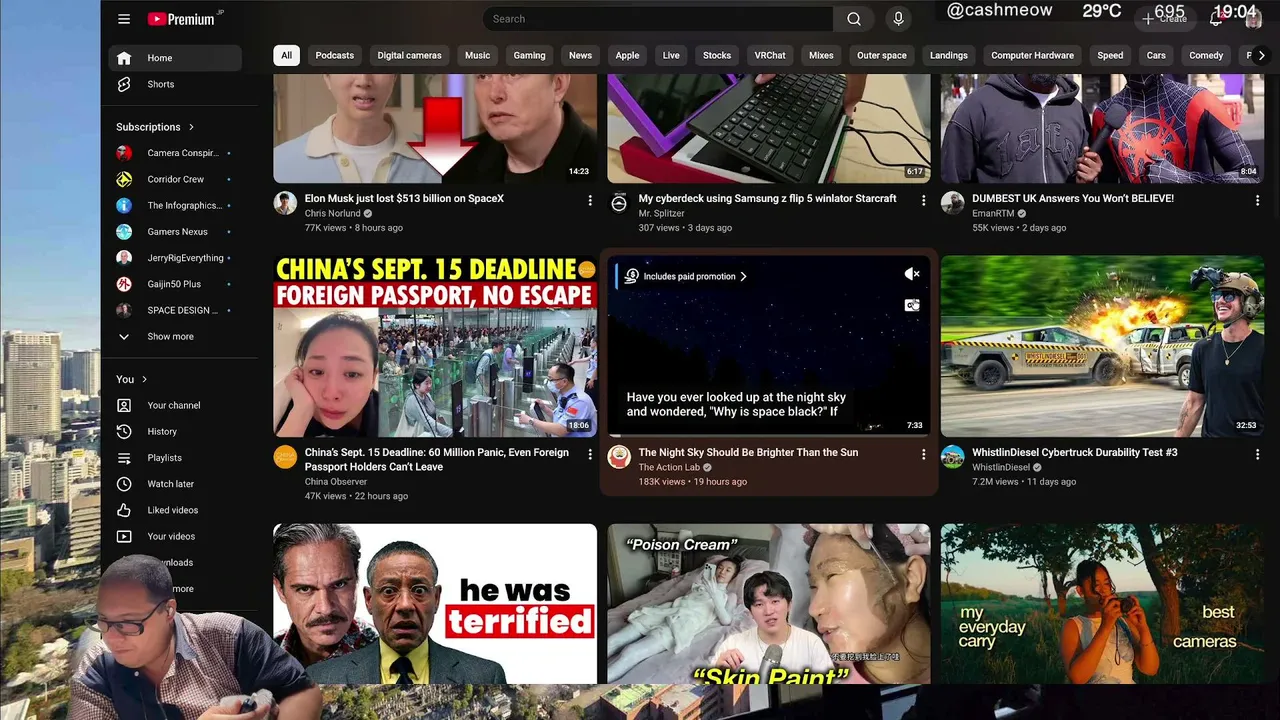This screenshot has width=1280, height=720.
Task: Filter by the Comedy chip
Action: tap(1206, 55)
